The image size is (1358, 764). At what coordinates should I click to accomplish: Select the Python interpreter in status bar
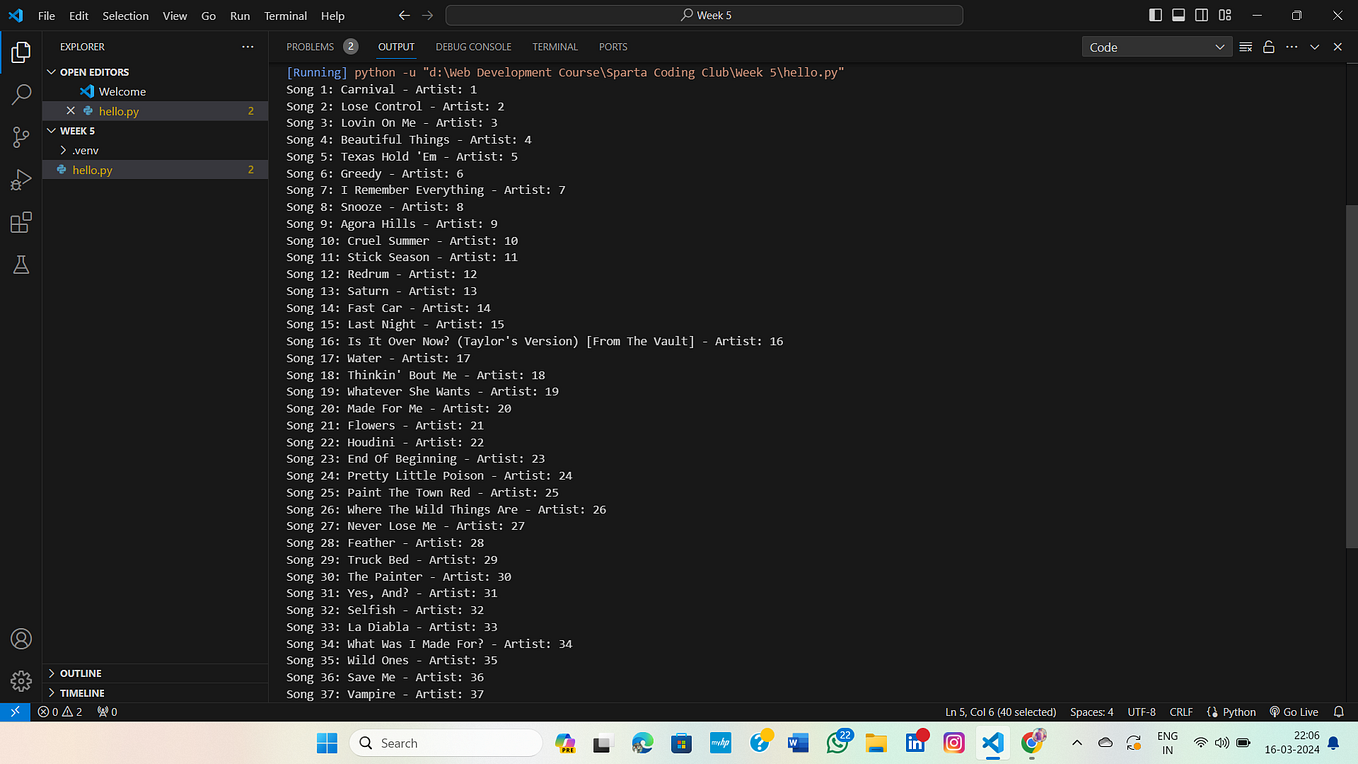[x=1231, y=711]
